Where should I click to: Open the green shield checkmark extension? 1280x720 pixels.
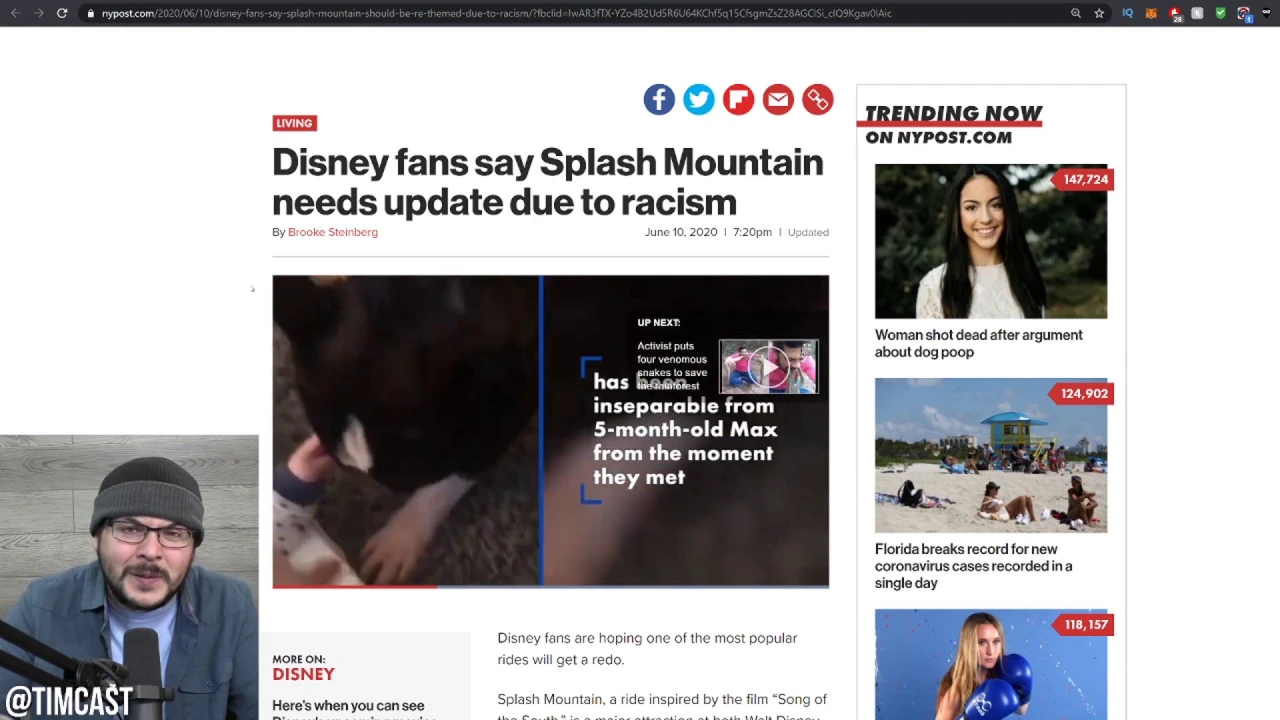pyautogui.click(x=1220, y=13)
